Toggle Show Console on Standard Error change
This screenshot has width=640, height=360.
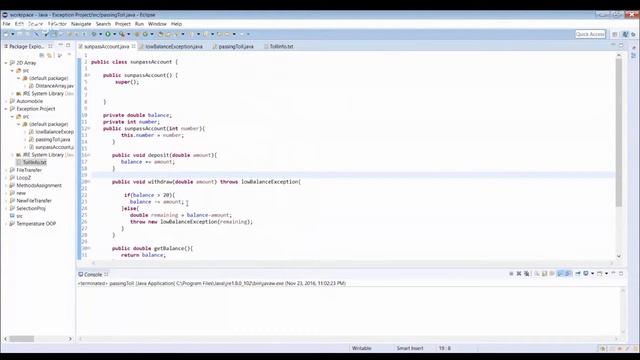568,273
